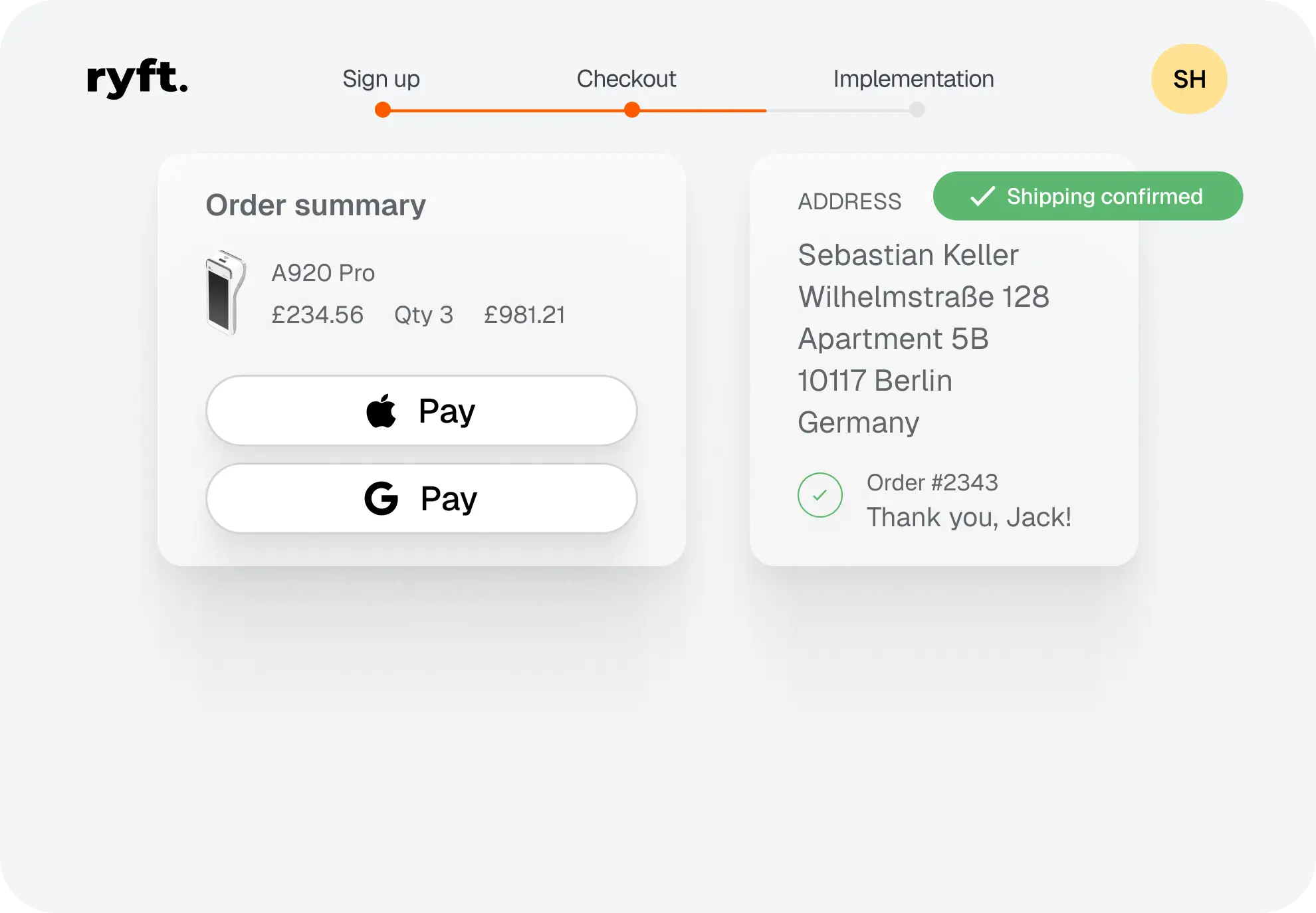Click the Order #2343 text
The width and height of the screenshot is (1316, 913).
[932, 482]
